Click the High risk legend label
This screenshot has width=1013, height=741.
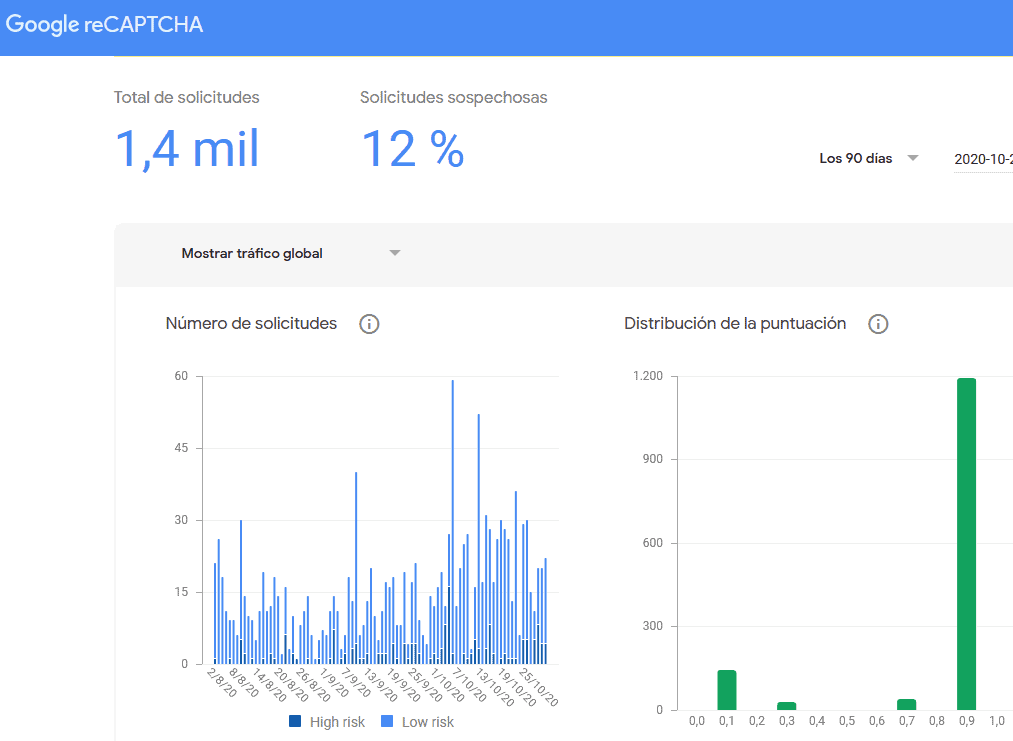coord(337,722)
